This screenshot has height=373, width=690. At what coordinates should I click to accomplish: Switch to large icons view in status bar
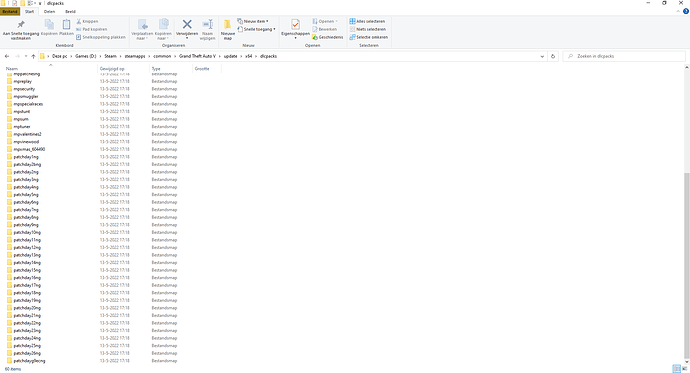(x=684, y=369)
